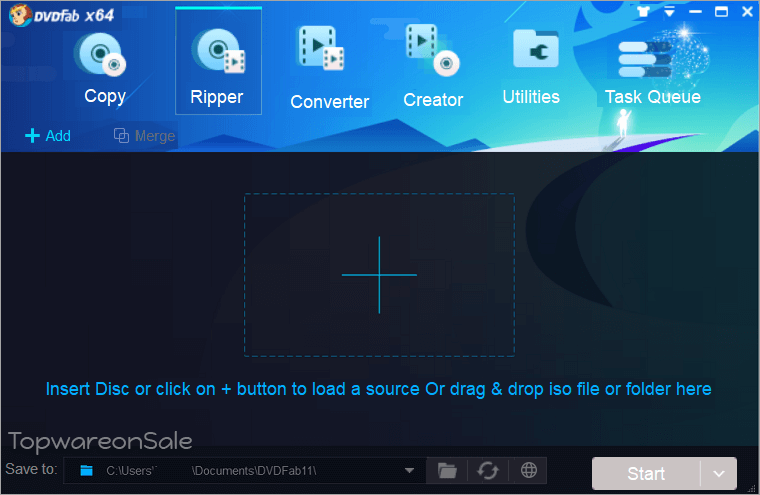Open the skin (t-shirt) icon
The height and width of the screenshot is (495, 760).
643,12
